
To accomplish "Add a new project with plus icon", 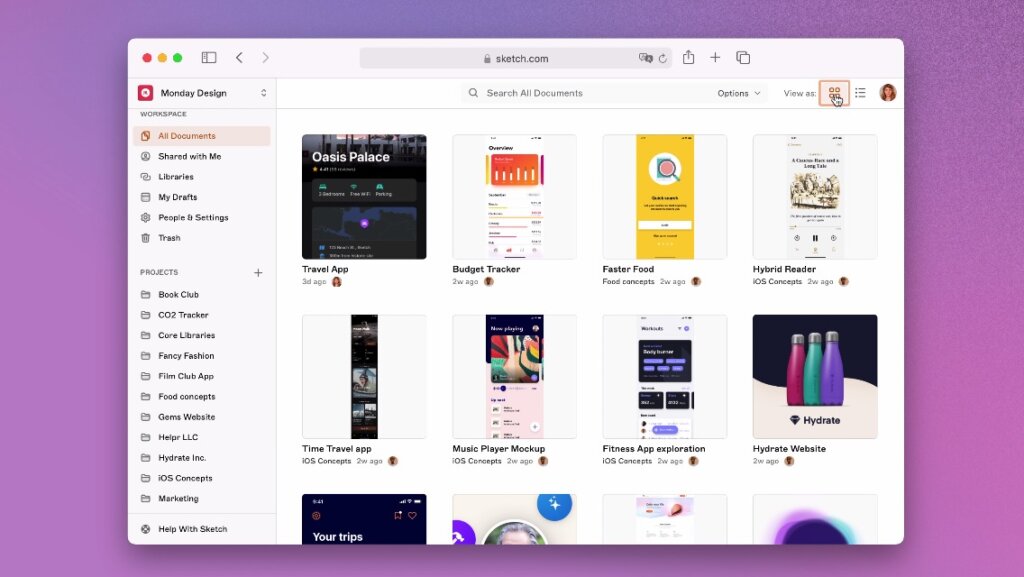I will [258, 272].
